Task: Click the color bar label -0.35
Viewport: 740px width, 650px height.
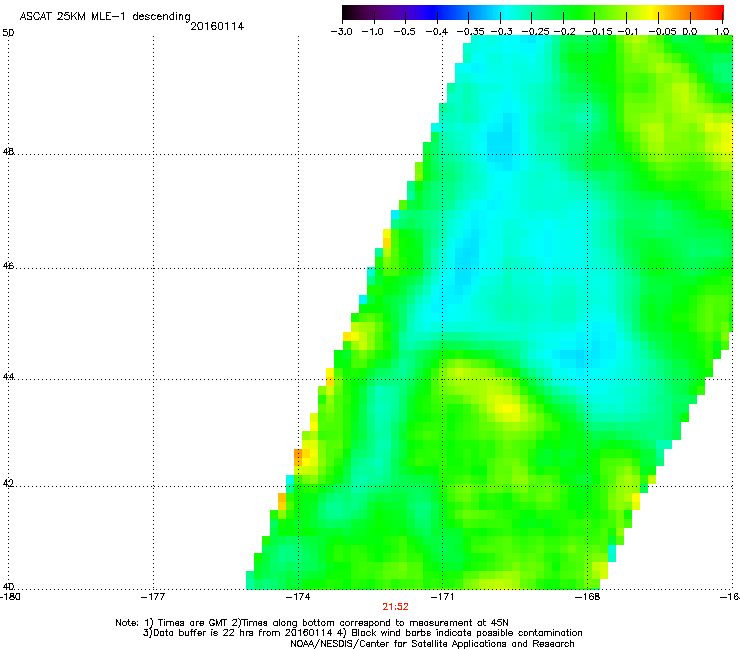Action: click(x=471, y=32)
